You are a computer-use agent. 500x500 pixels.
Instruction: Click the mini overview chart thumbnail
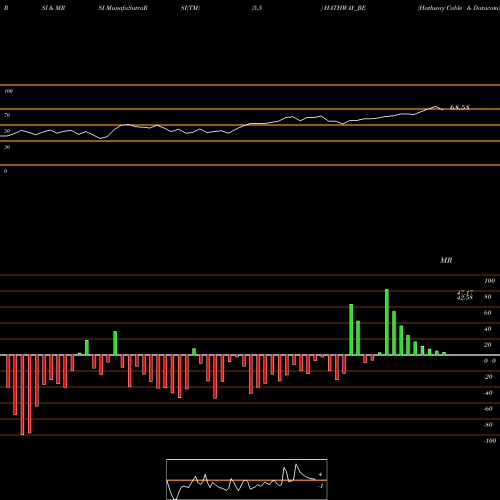(247, 479)
